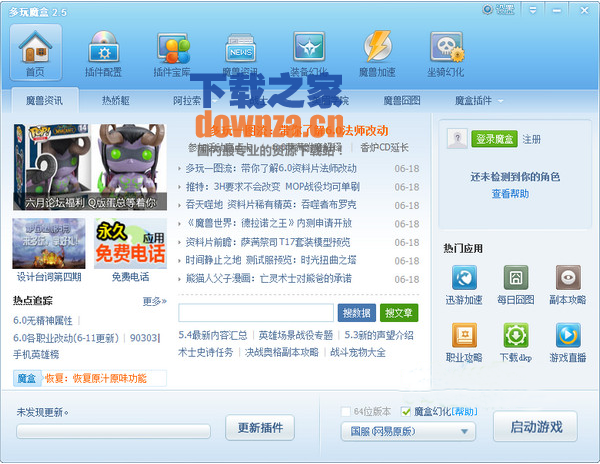Open the 下载dkp green icon
Image resolution: width=600 pixels, height=464 pixels.
[516, 335]
